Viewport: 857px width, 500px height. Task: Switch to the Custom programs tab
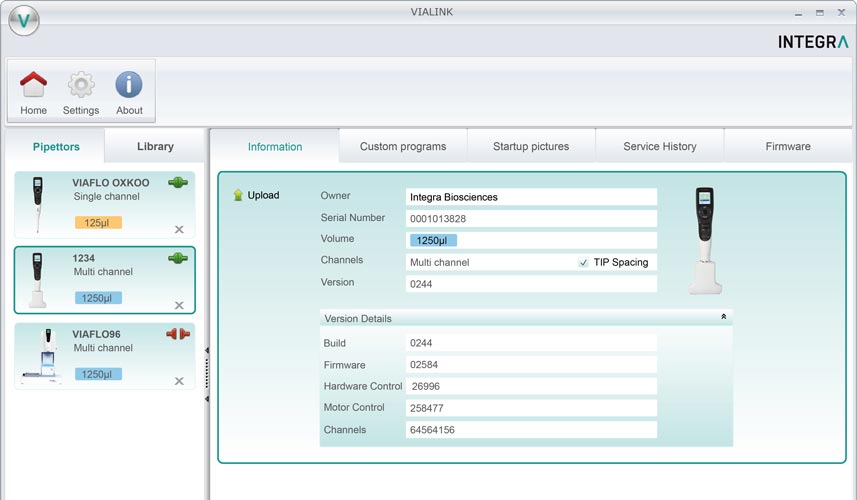click(x=403, y=146)
